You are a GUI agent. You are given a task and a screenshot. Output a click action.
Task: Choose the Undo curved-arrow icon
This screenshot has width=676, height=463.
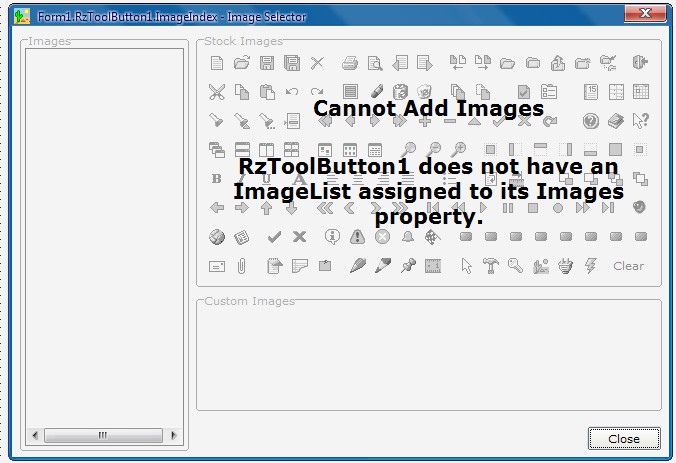point(292,91)
